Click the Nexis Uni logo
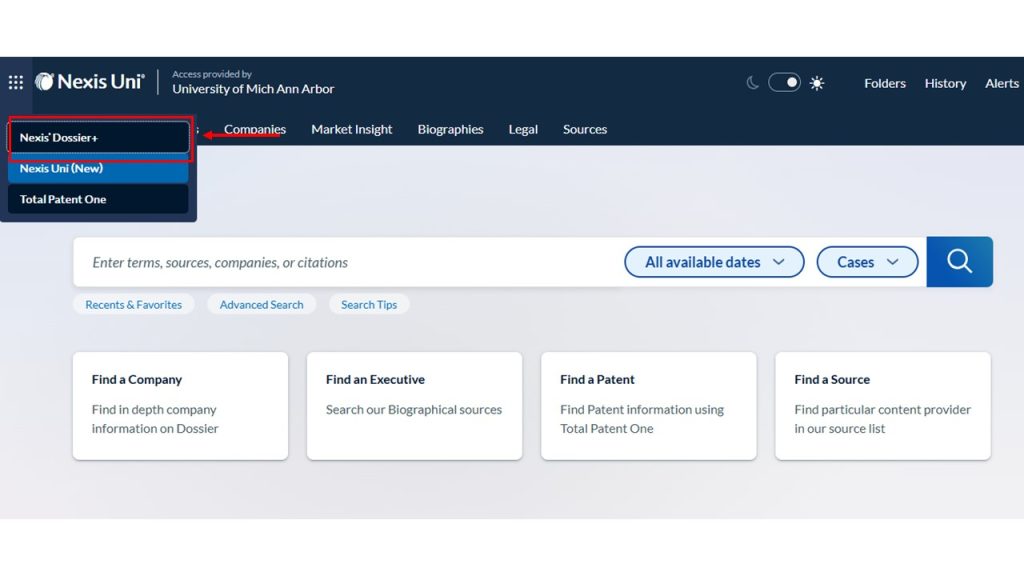The image size is (1024, 576). 89,82
